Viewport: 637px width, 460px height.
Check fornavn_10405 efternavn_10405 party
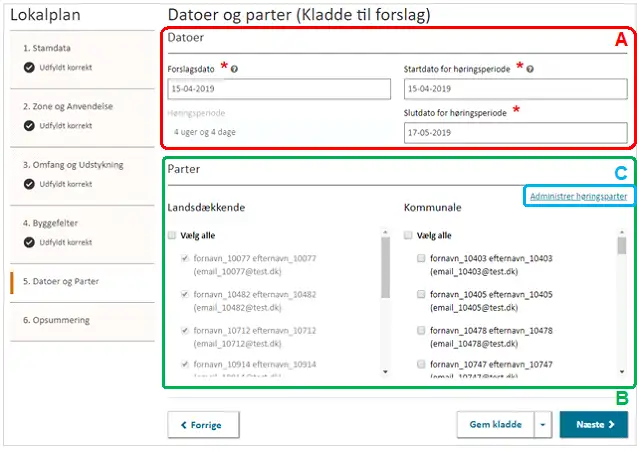(x=421, y=295)
